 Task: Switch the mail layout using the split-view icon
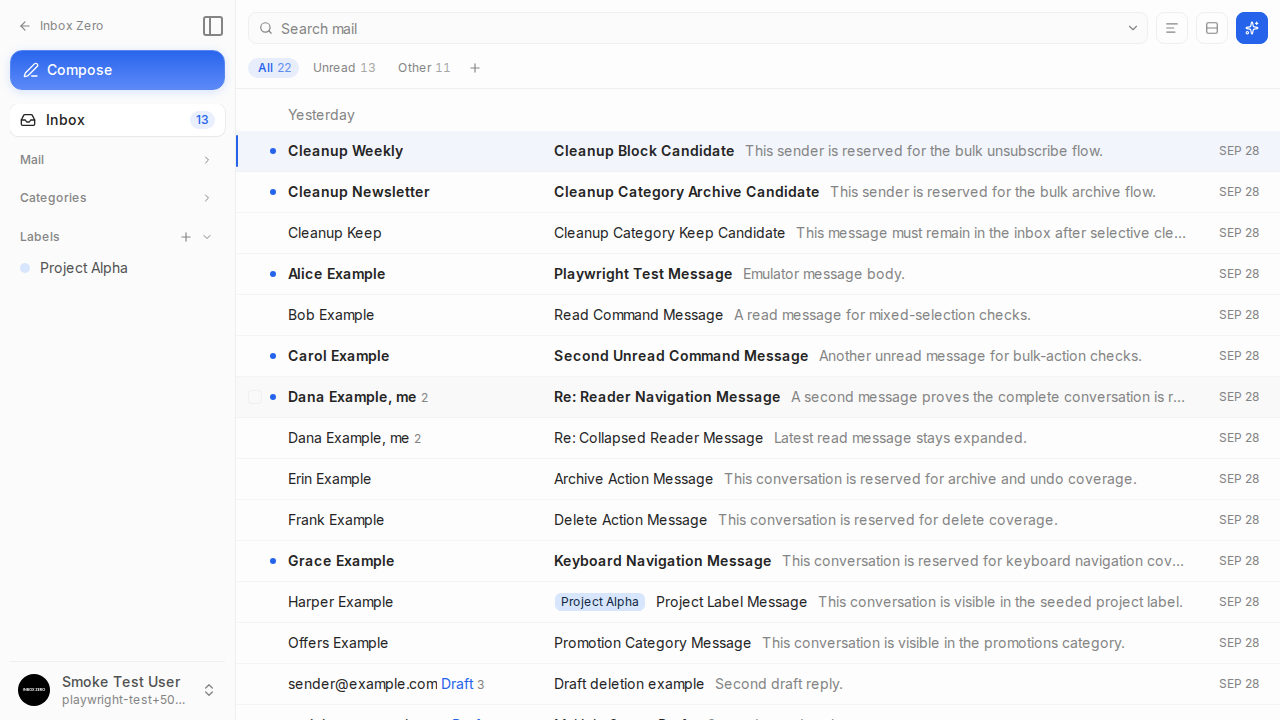pyautogui.click(x=1212, y=28)
